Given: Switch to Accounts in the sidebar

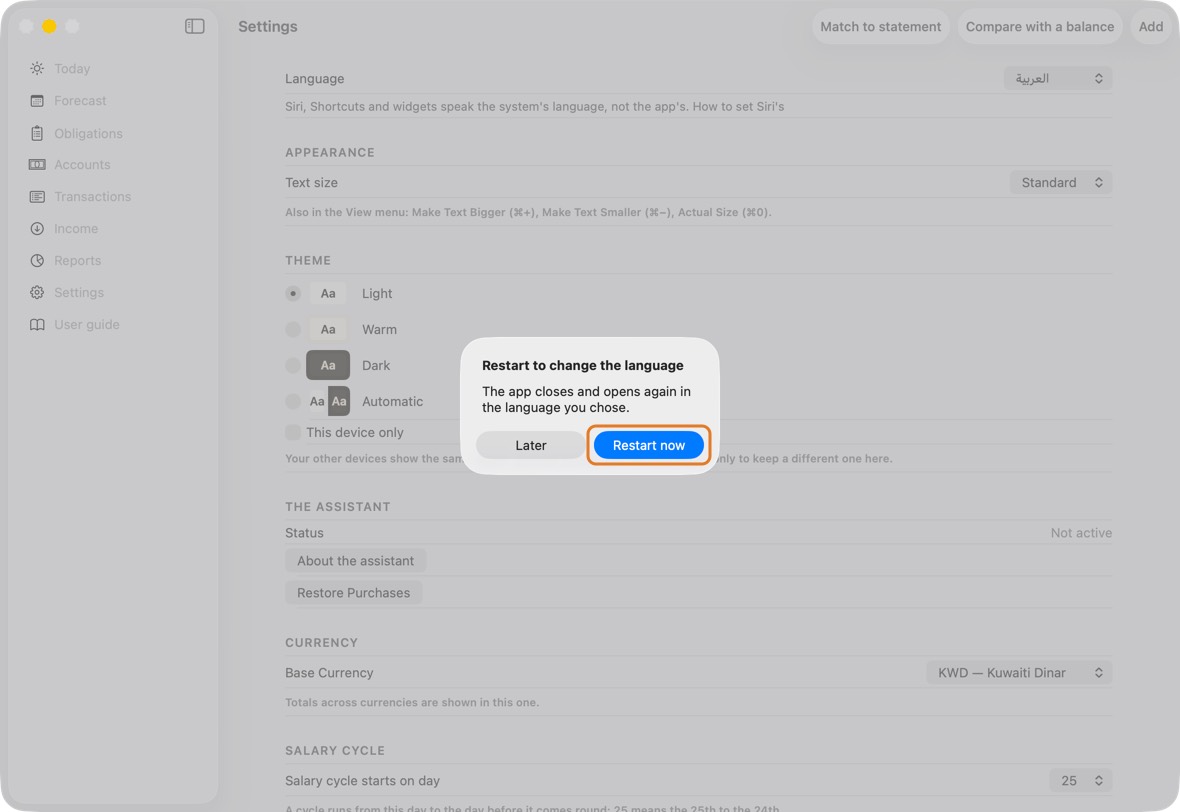Looking at the screenshot, I should coord(82,165).
